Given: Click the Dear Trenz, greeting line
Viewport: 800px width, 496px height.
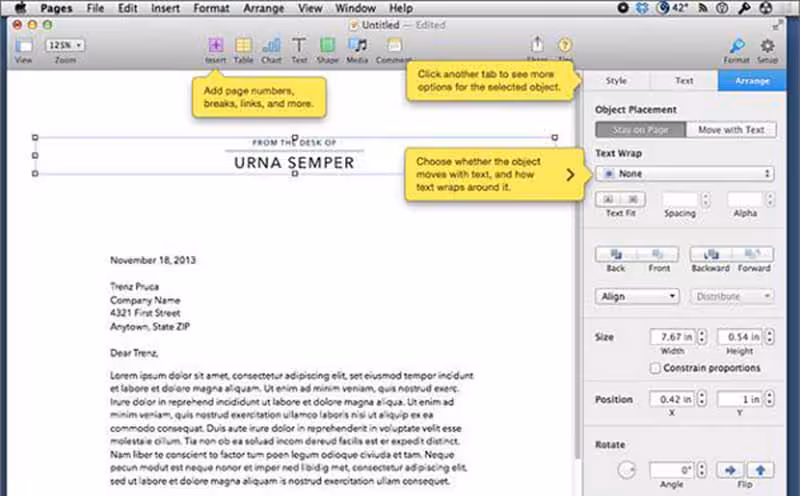Looking at the screenshot, I should point(134,353).
